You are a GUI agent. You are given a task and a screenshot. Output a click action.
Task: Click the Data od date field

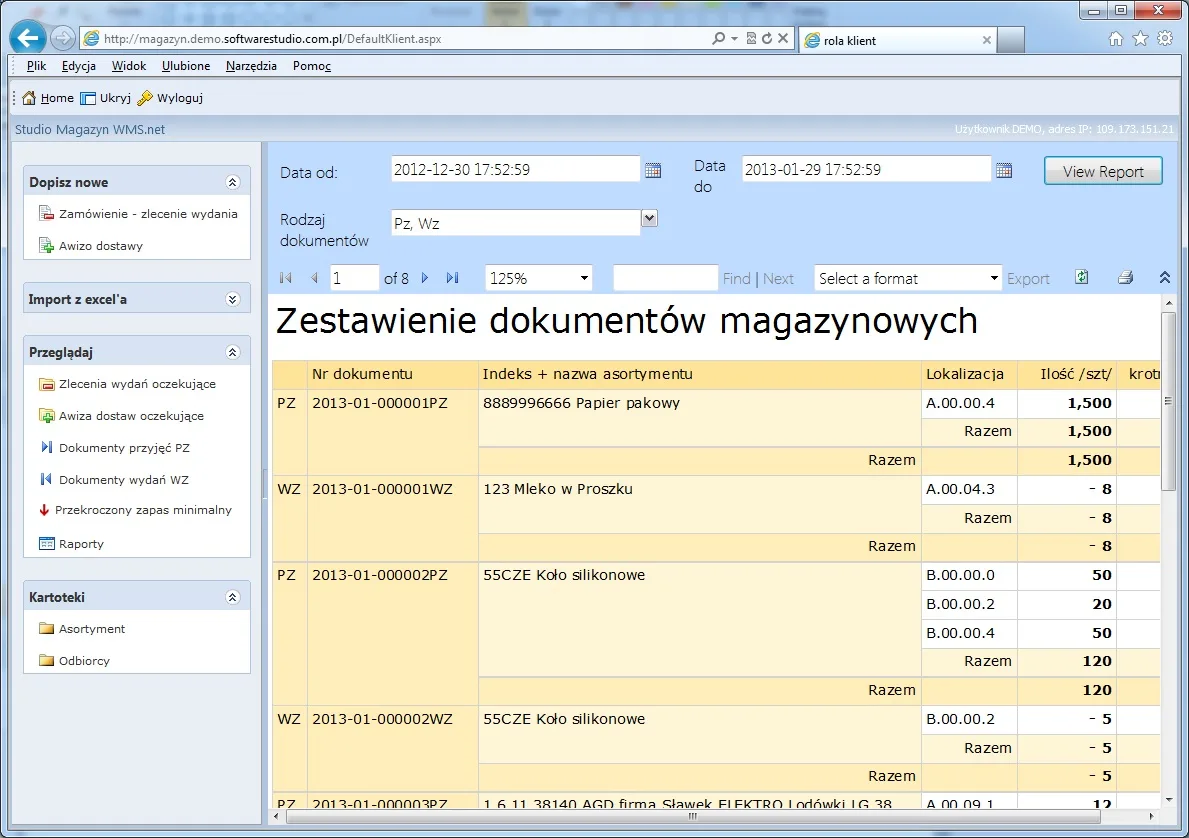516,169
